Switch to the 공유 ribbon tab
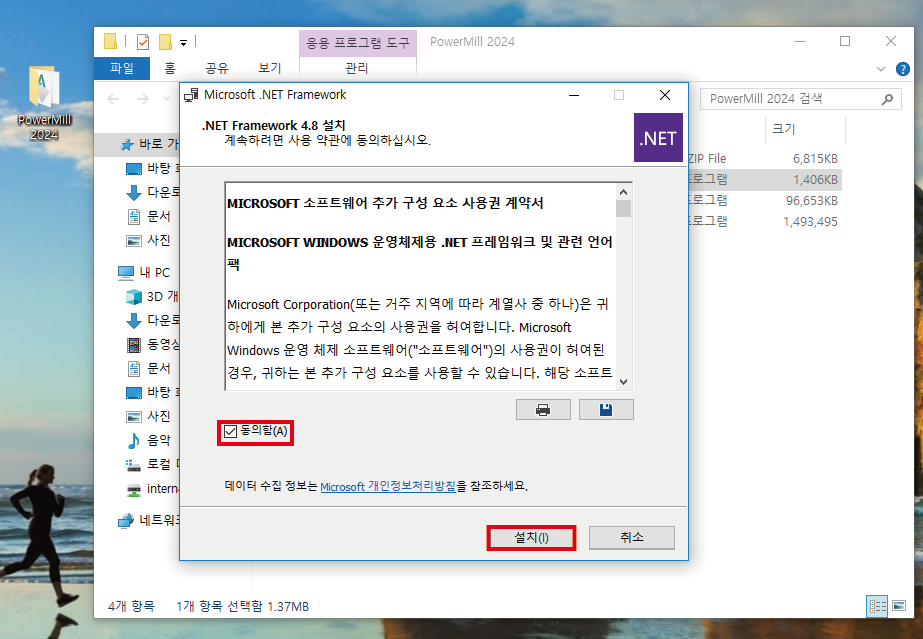Screen dimensions: 923x639 point(217,68)
